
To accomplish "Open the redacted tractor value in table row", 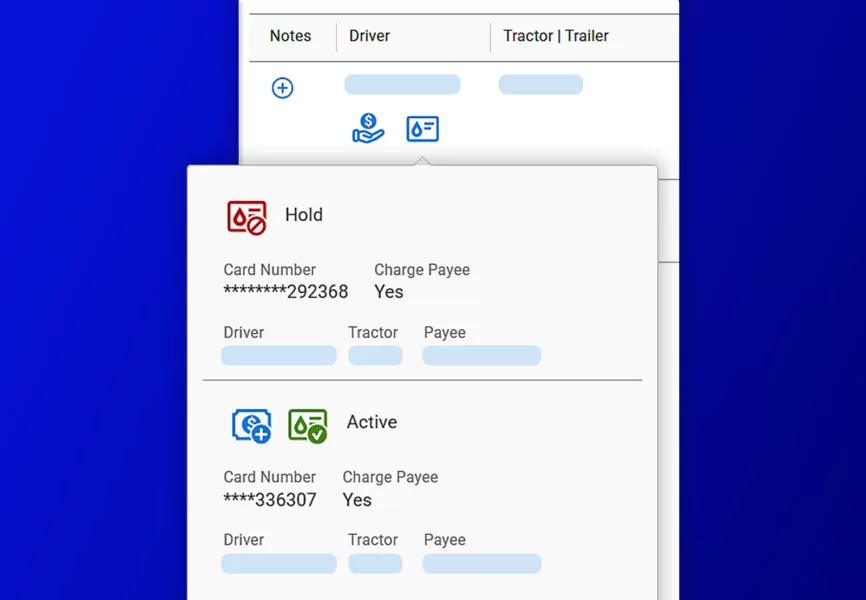I will pos(541,85).
